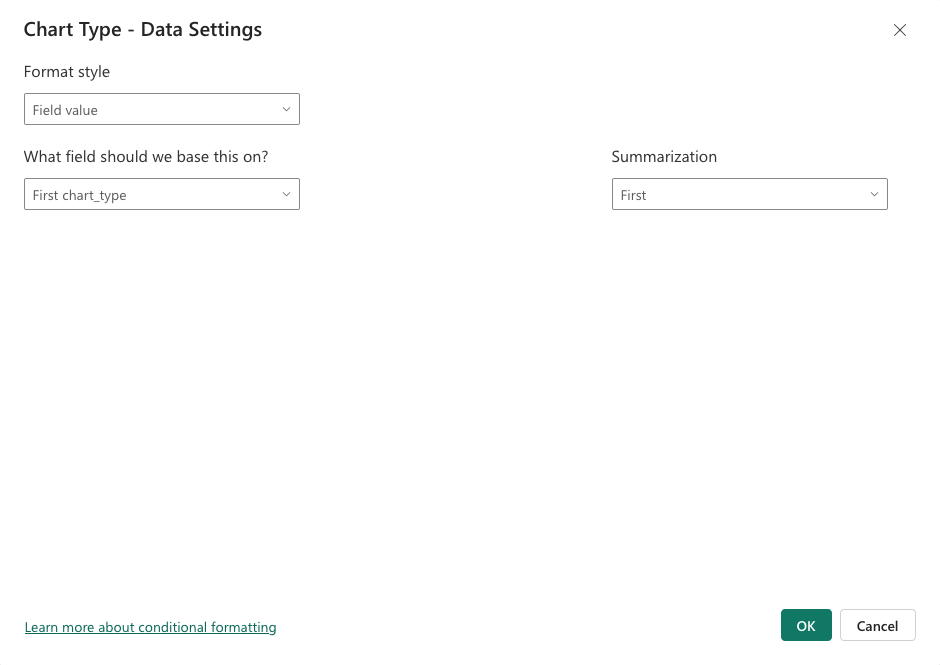Viewport: 940px width, 665px height.
Task: Expand the Format style chevron arrow
Action: [x=287, y=109]
